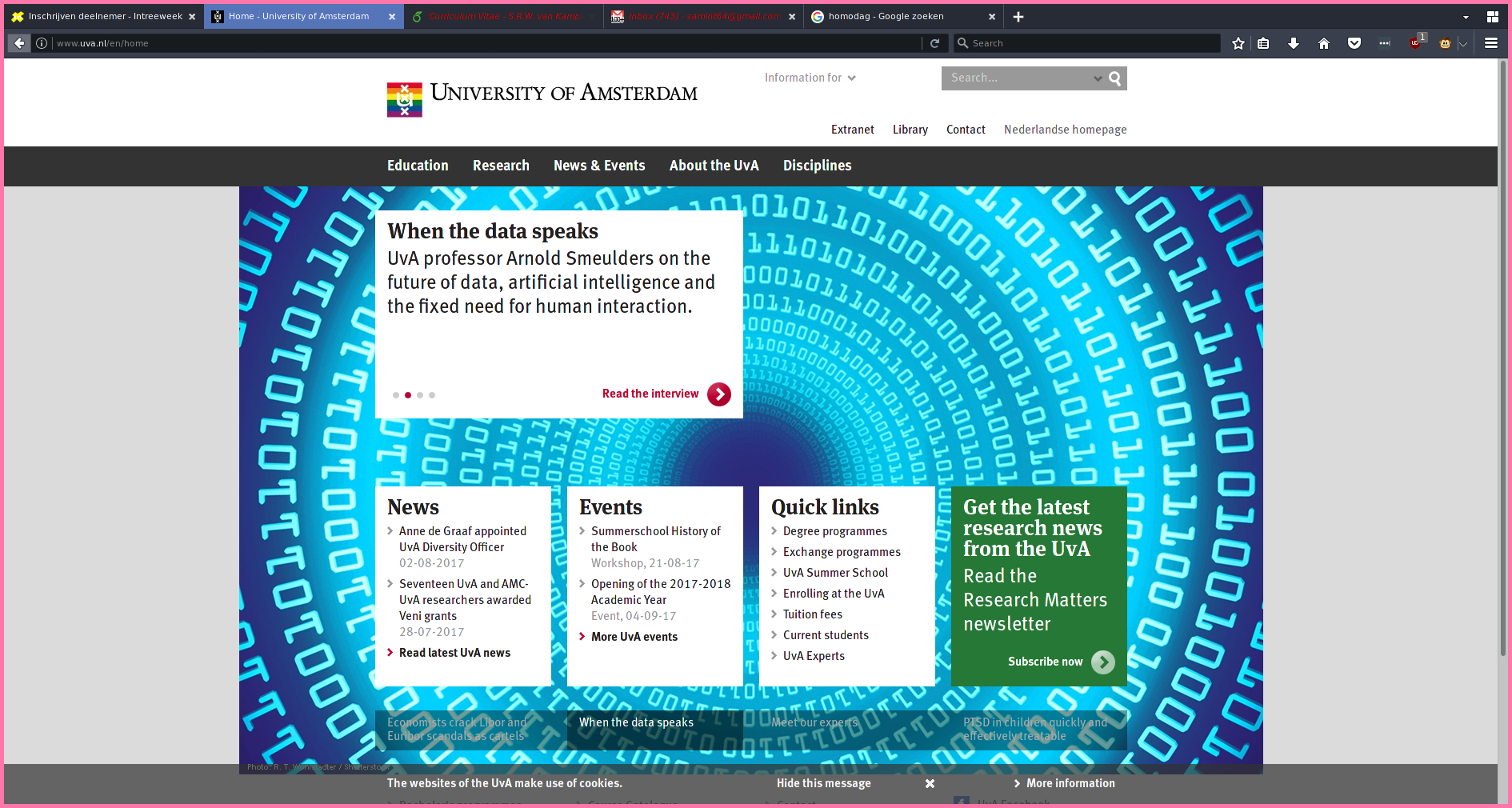Select the fourth carousel dot
The width and height of the screenshot is (1512, 808).
click(432, 395)
